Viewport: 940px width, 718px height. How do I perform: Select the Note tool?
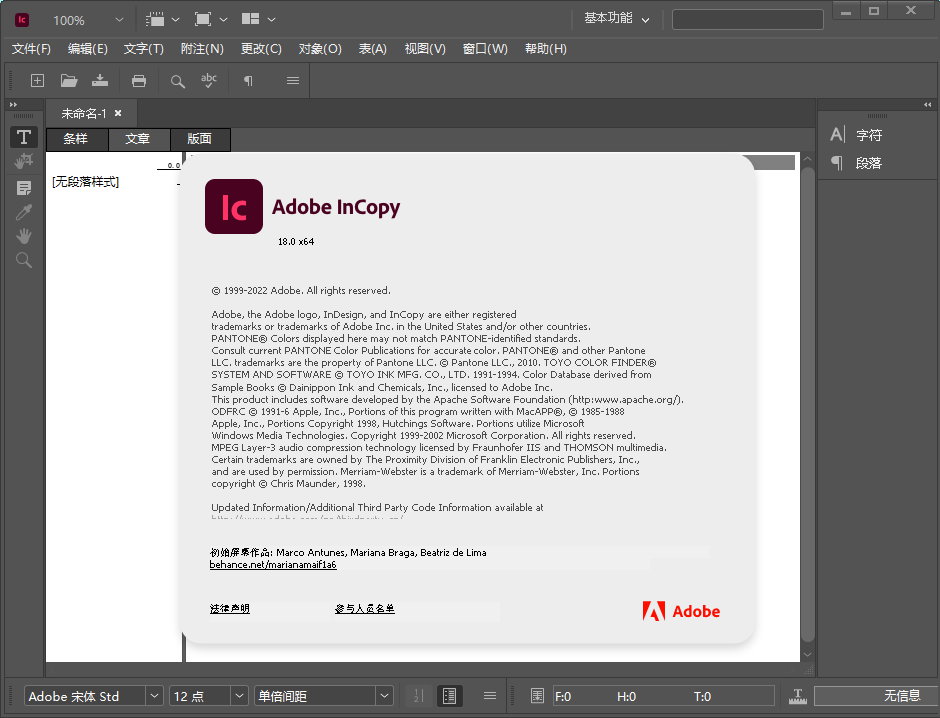(24, 188)
